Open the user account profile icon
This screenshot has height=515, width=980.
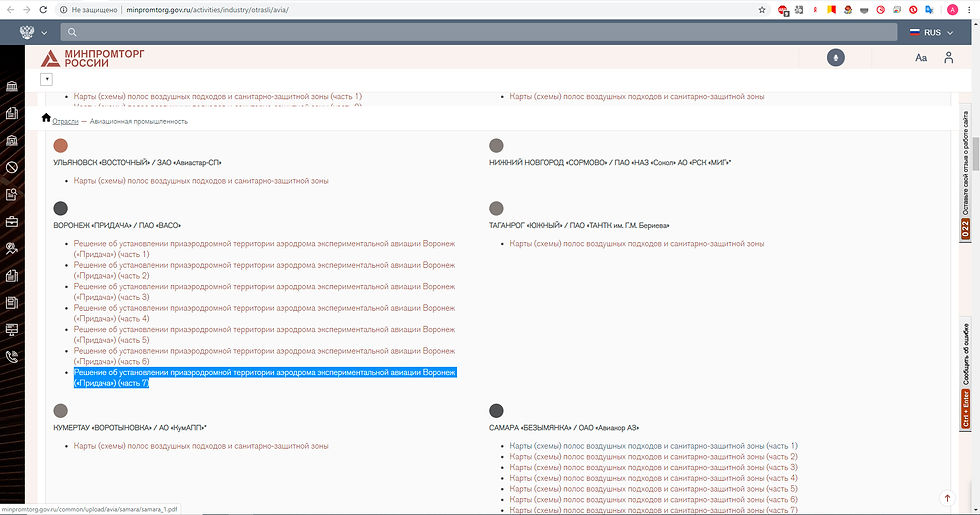(x=948, y=58)
